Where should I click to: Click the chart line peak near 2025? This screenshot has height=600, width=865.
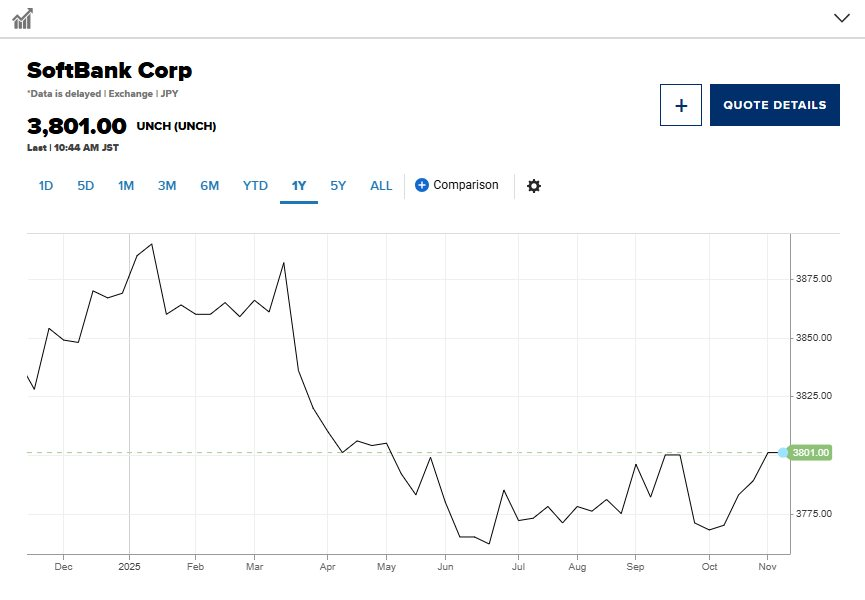151,244
